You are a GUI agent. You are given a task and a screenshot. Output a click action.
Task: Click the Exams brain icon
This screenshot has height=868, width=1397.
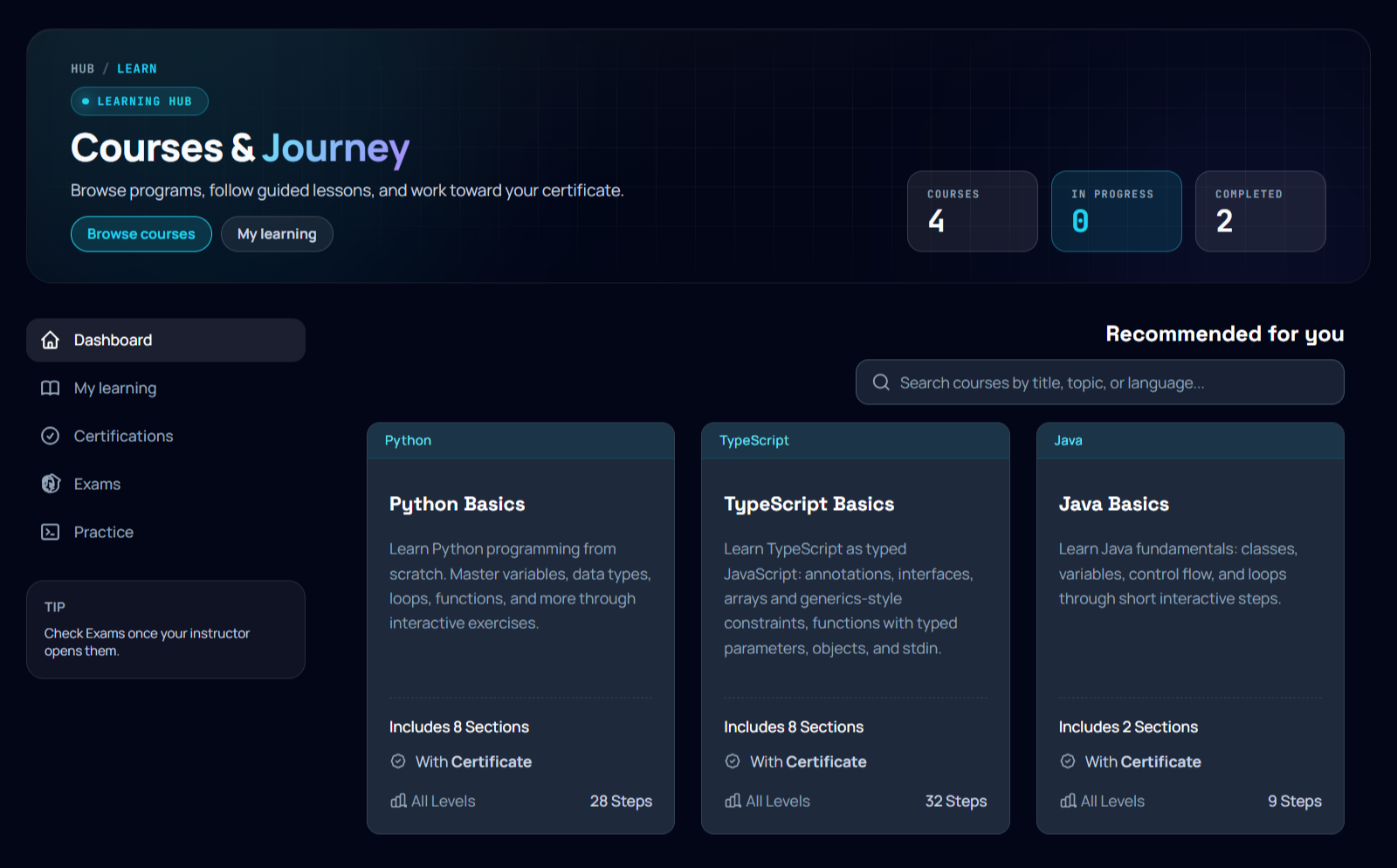[51, 484]
